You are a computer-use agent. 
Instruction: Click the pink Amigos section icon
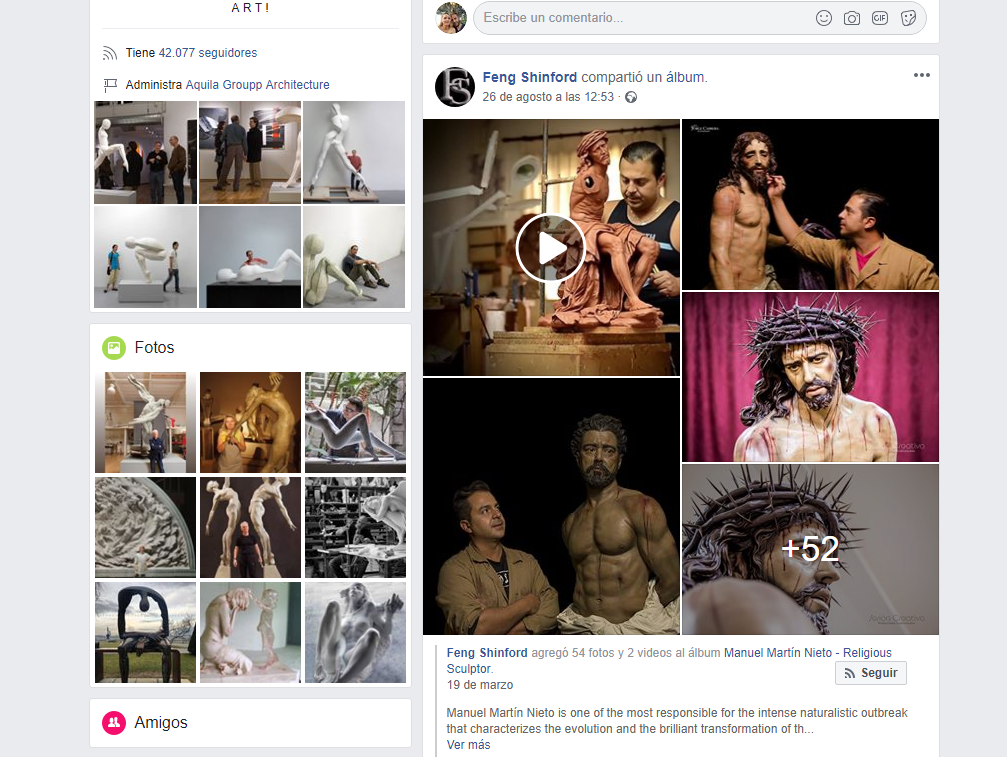point(114,723)
